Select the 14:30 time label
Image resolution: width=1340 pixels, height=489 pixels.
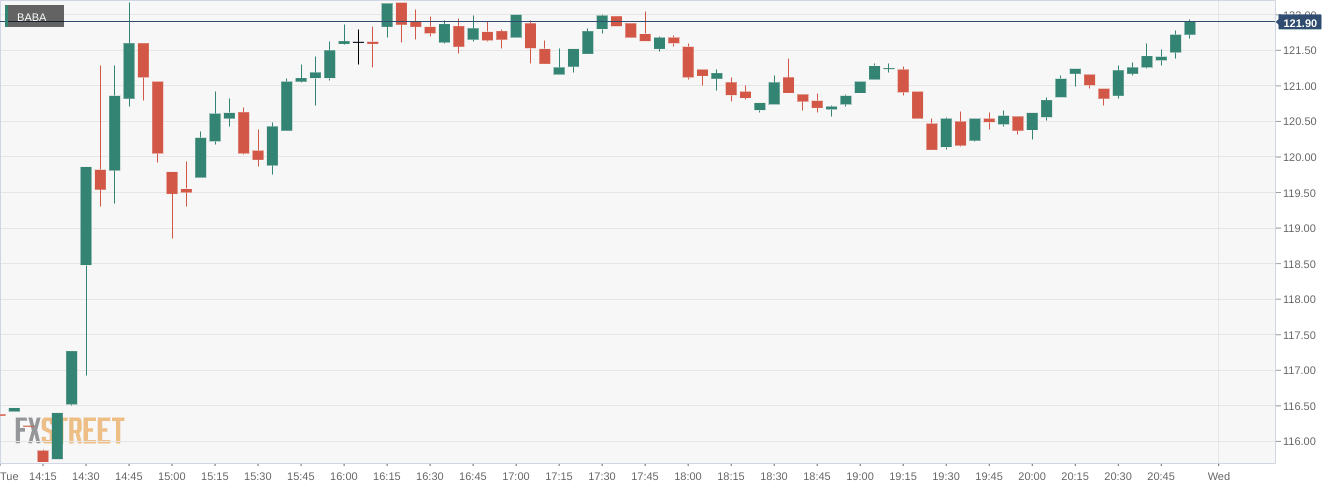click(x=86, y=476)
